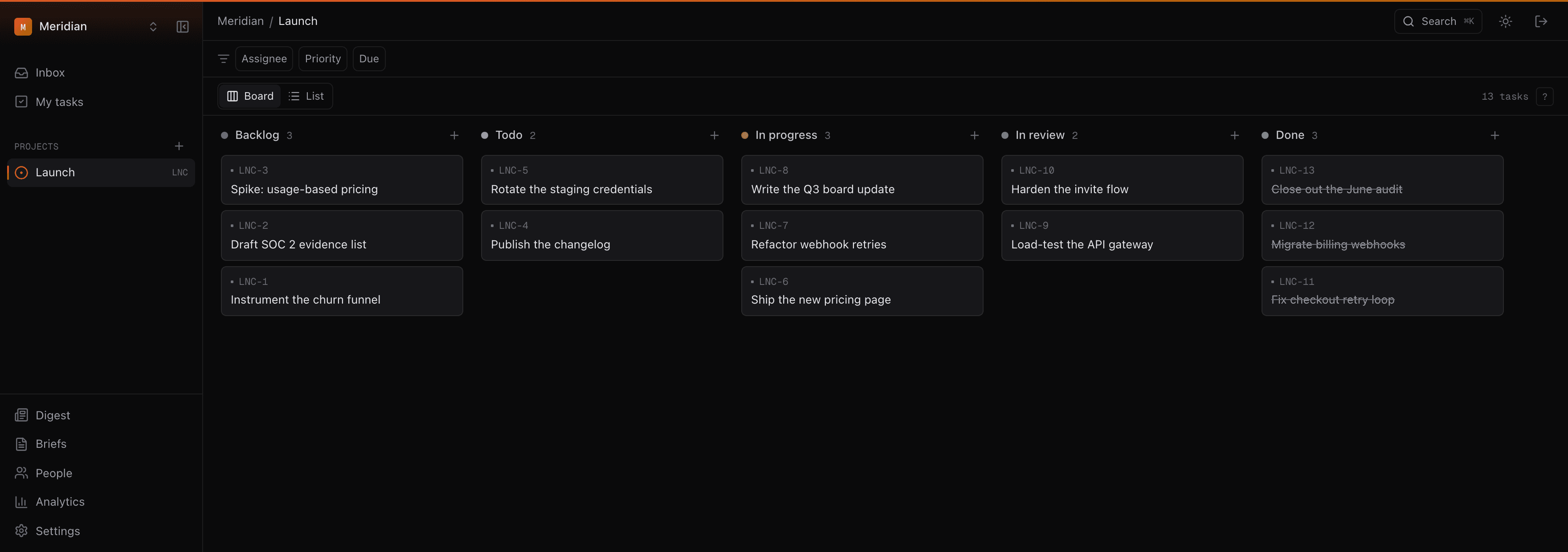Image resolution: width=1568 pixels, height=552 pixels.
Task: Click the sign out icon
Action: click(x=1541, y=21)
